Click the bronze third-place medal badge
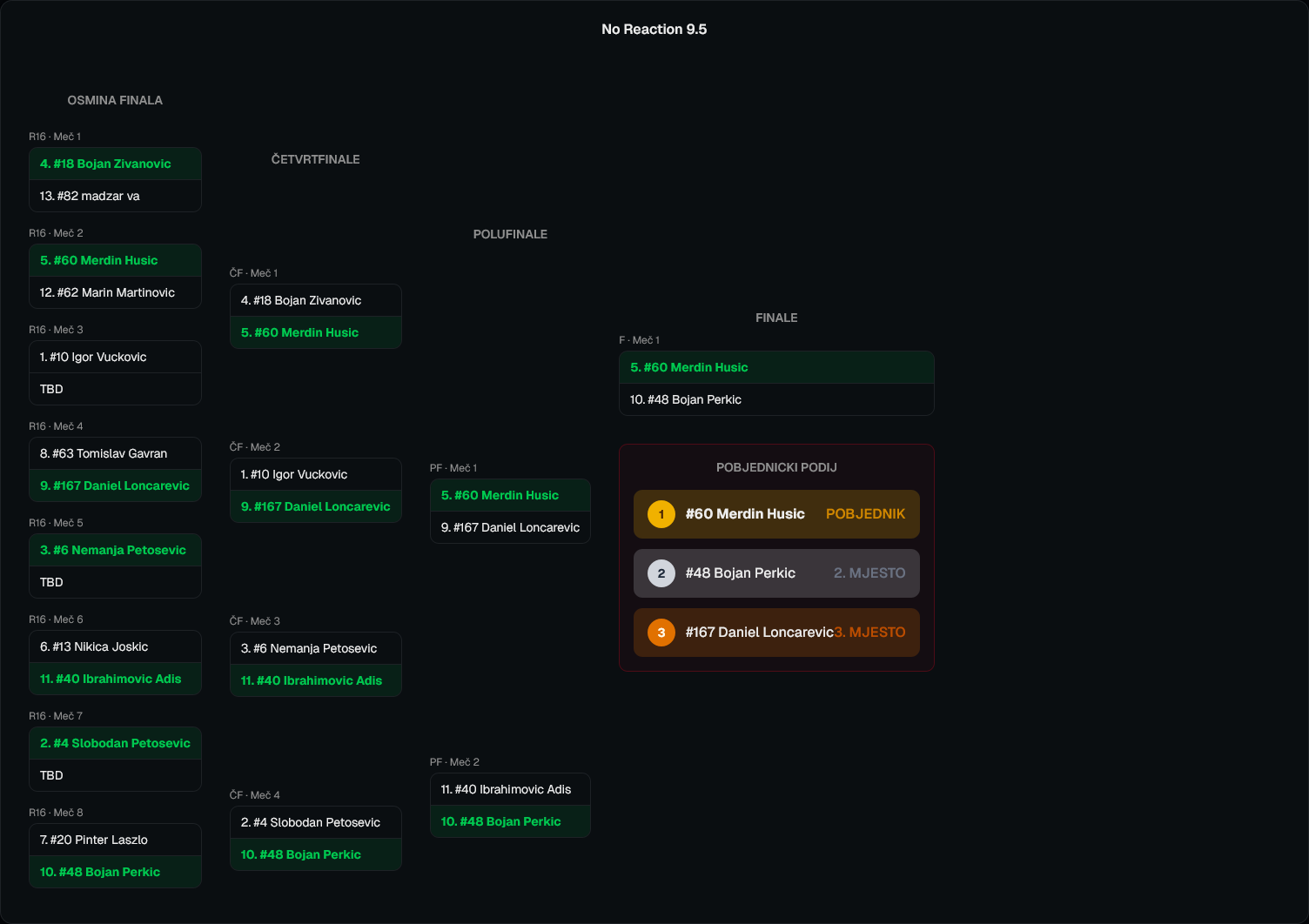Screen dimensions: 1309x924 (661, 633)
